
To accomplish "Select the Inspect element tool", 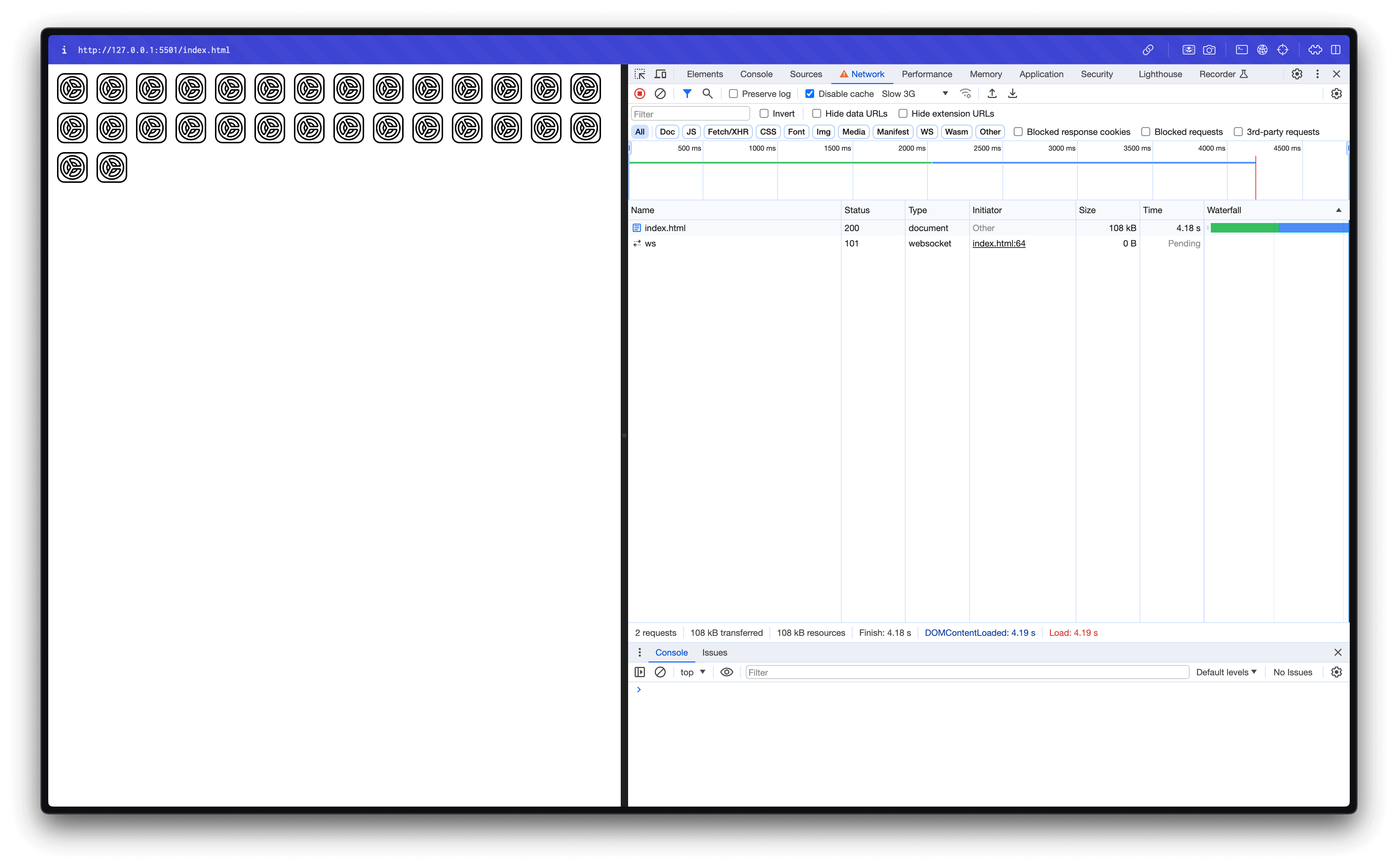I will click(x=639, y=73).
